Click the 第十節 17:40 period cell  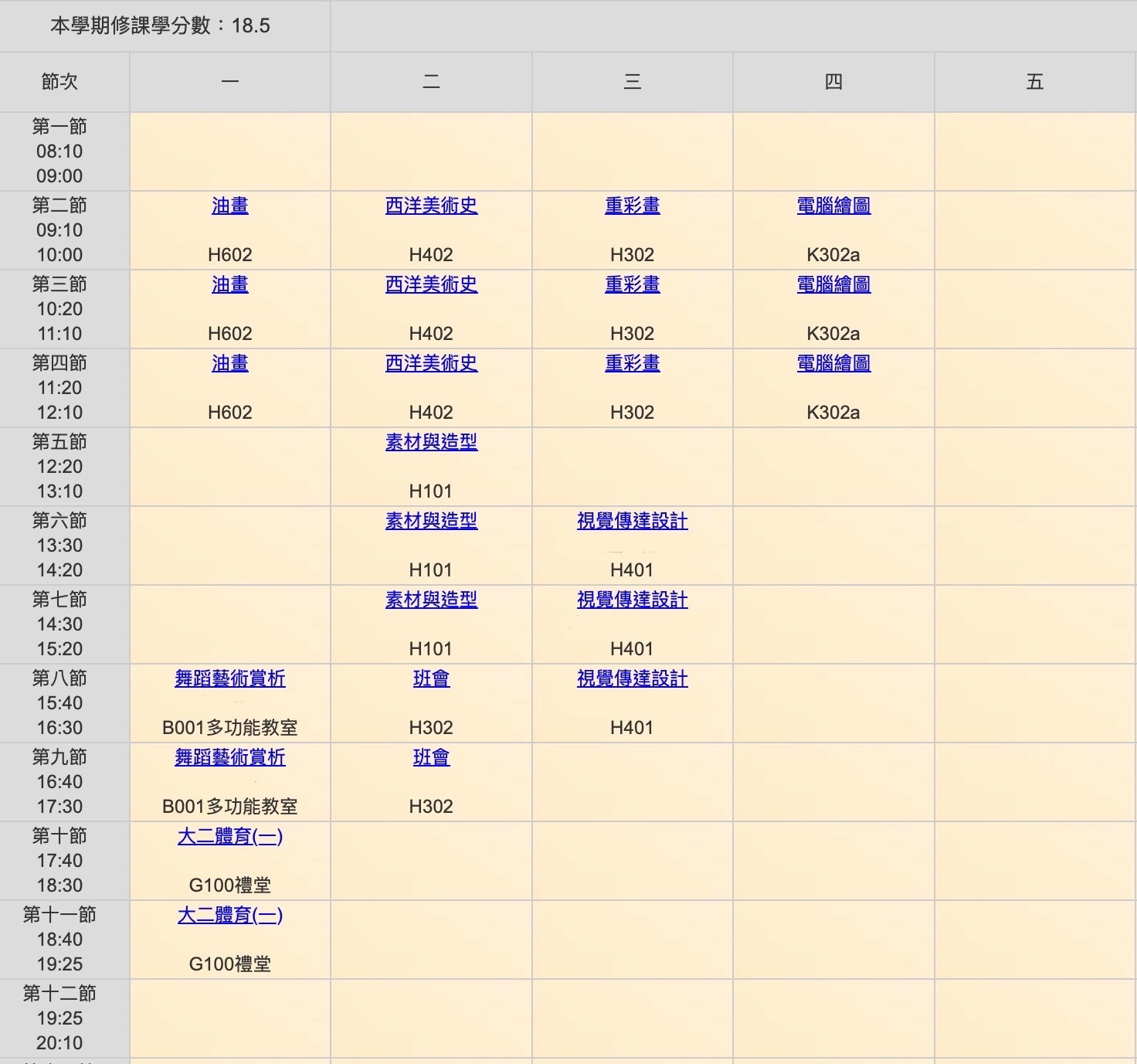65,861
